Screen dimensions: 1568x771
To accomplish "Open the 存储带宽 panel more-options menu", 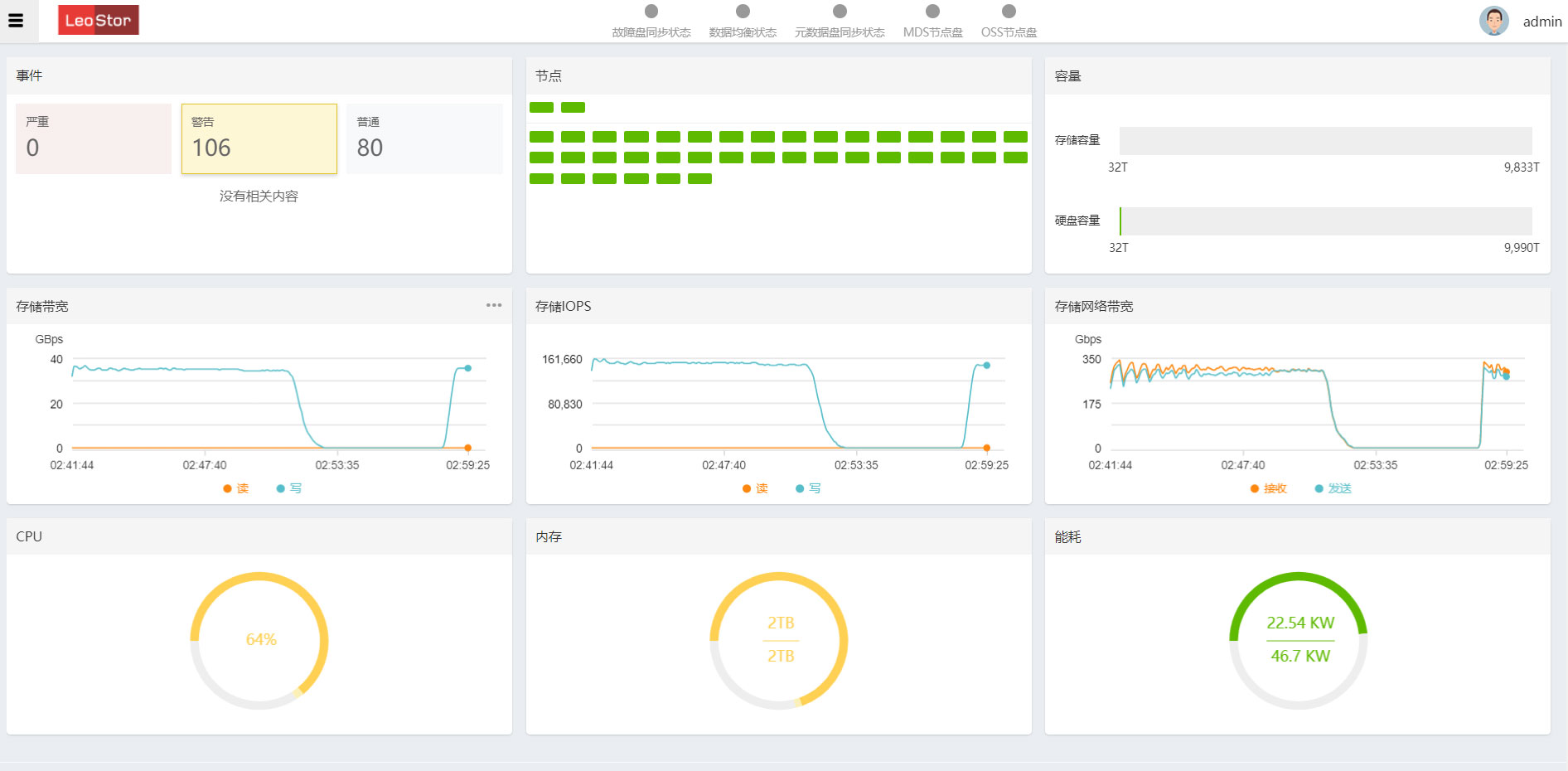I will click(494, 305).
